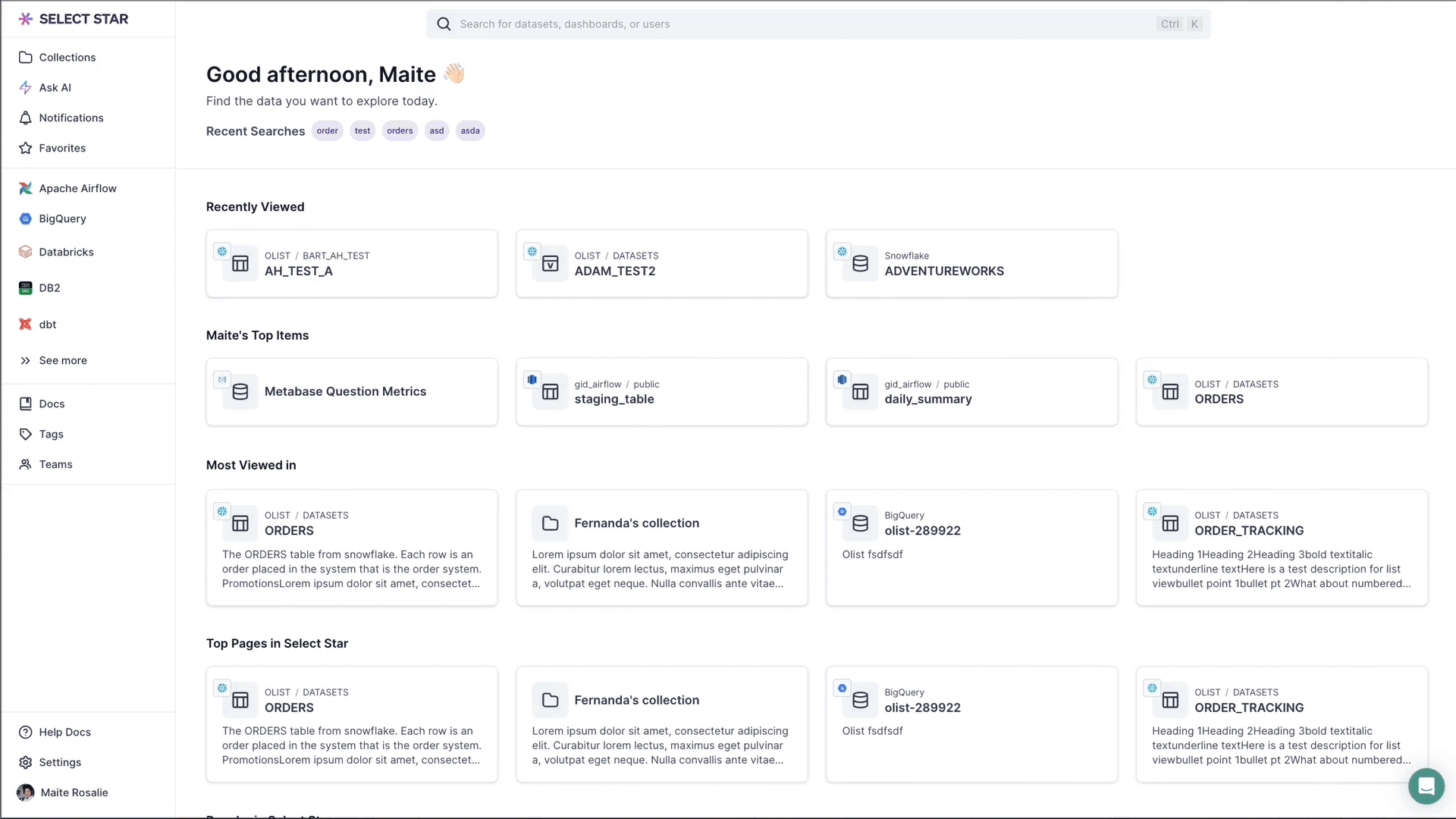The width and height of the screenshot is (1456, 819).
Task: Click the view icon on ADAM_TEST2 card
Action: pos(551,264)
